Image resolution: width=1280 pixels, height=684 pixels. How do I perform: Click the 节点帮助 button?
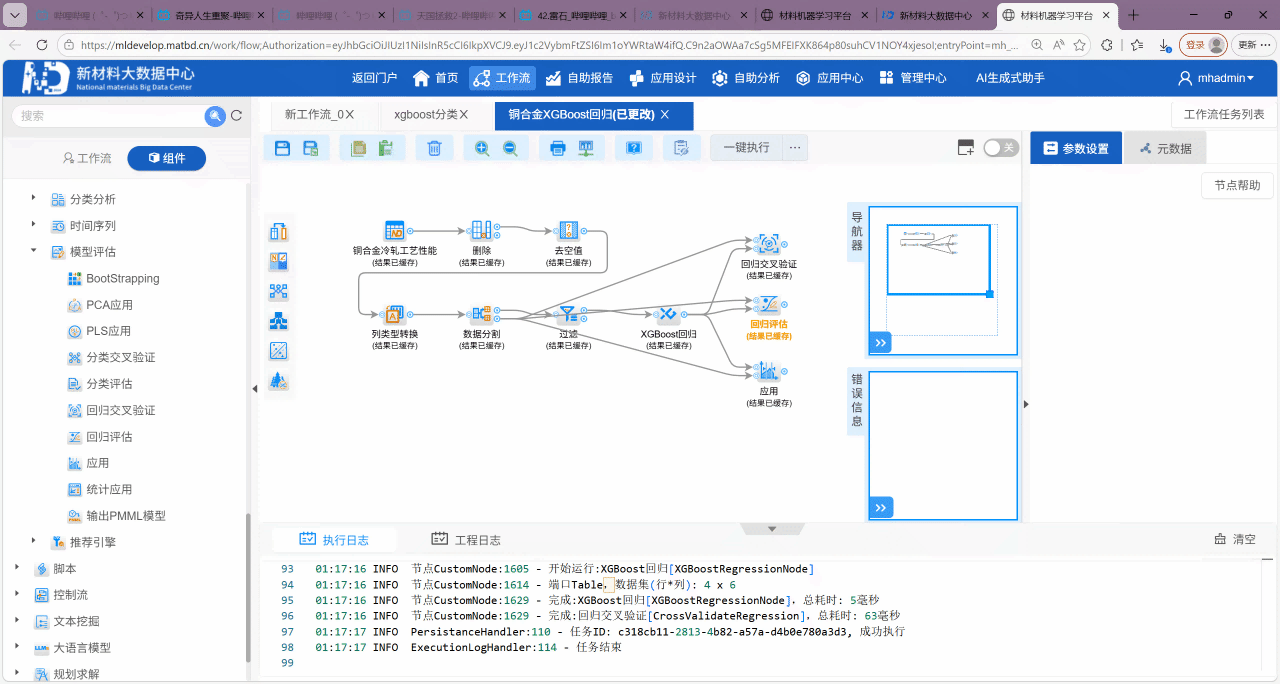(1237, 185)
